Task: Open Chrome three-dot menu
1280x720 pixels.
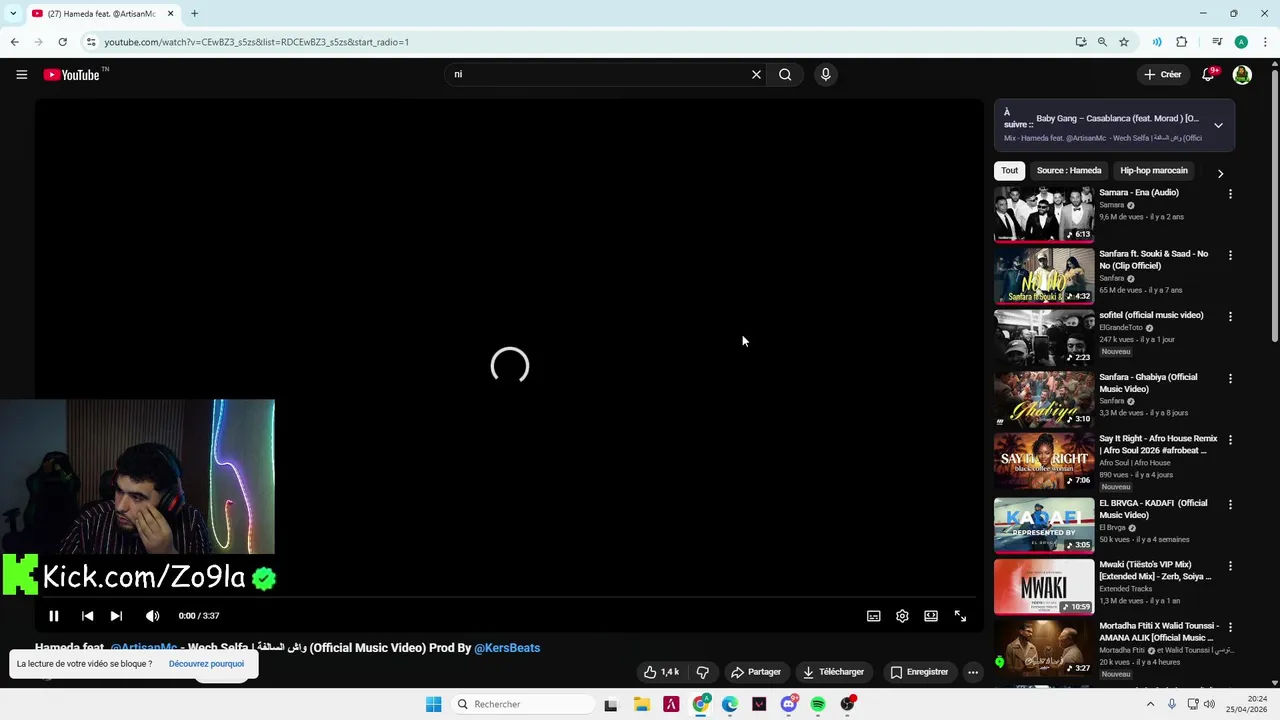Action: pyautogui.click(x=1265, y=42)
